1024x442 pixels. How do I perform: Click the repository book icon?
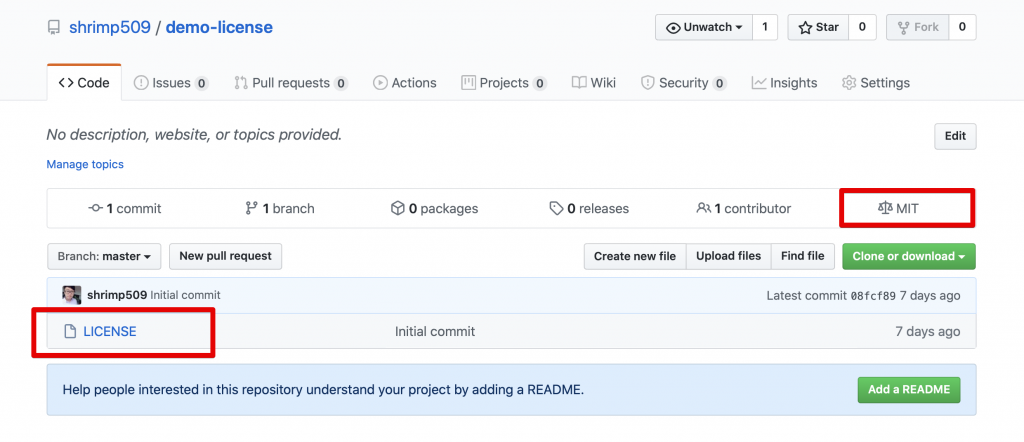(54, 28)
